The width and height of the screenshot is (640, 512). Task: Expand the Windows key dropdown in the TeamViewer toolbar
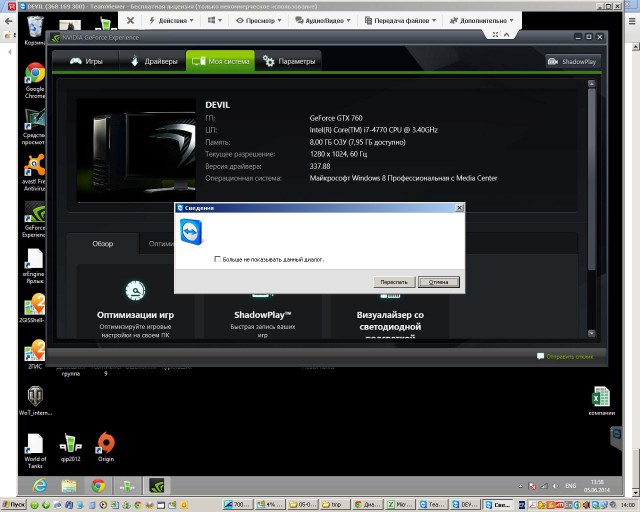point(214,20)
